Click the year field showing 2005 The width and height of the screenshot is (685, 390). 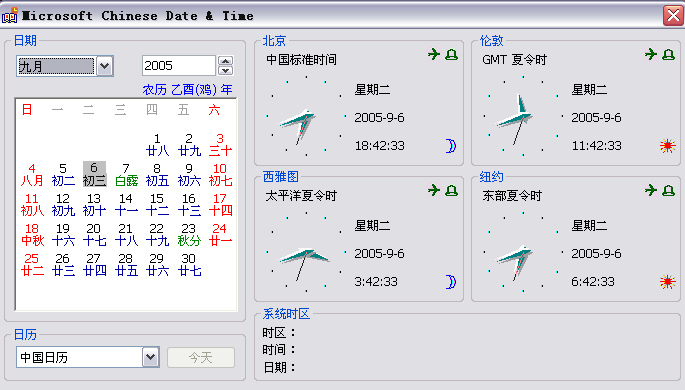[x=179, y=66]
